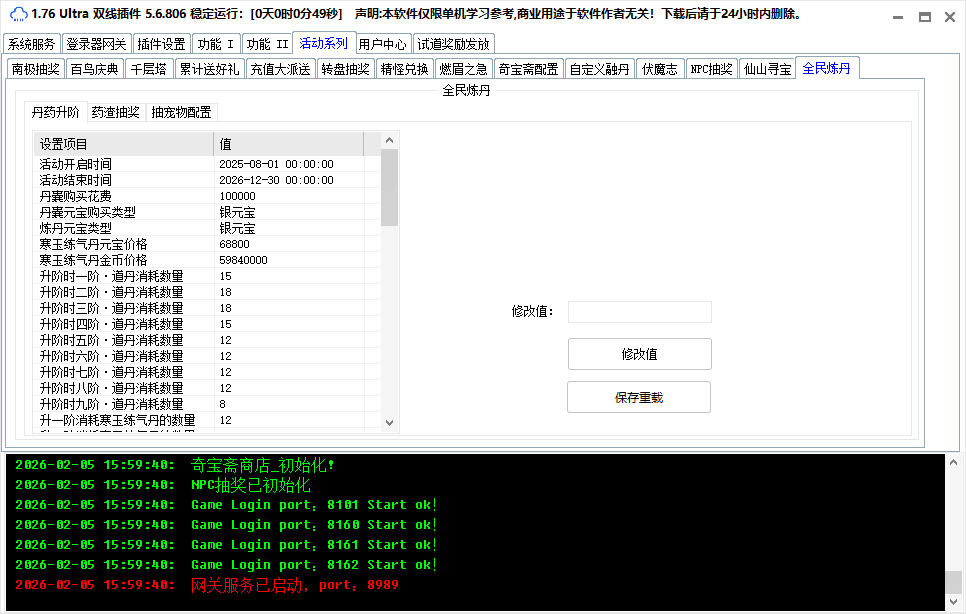Viewport: 966px width, 614px height.
Task: Open the 抽宠物配置 sub-tab
Action: pyautogui.click(x=181, y=112)
